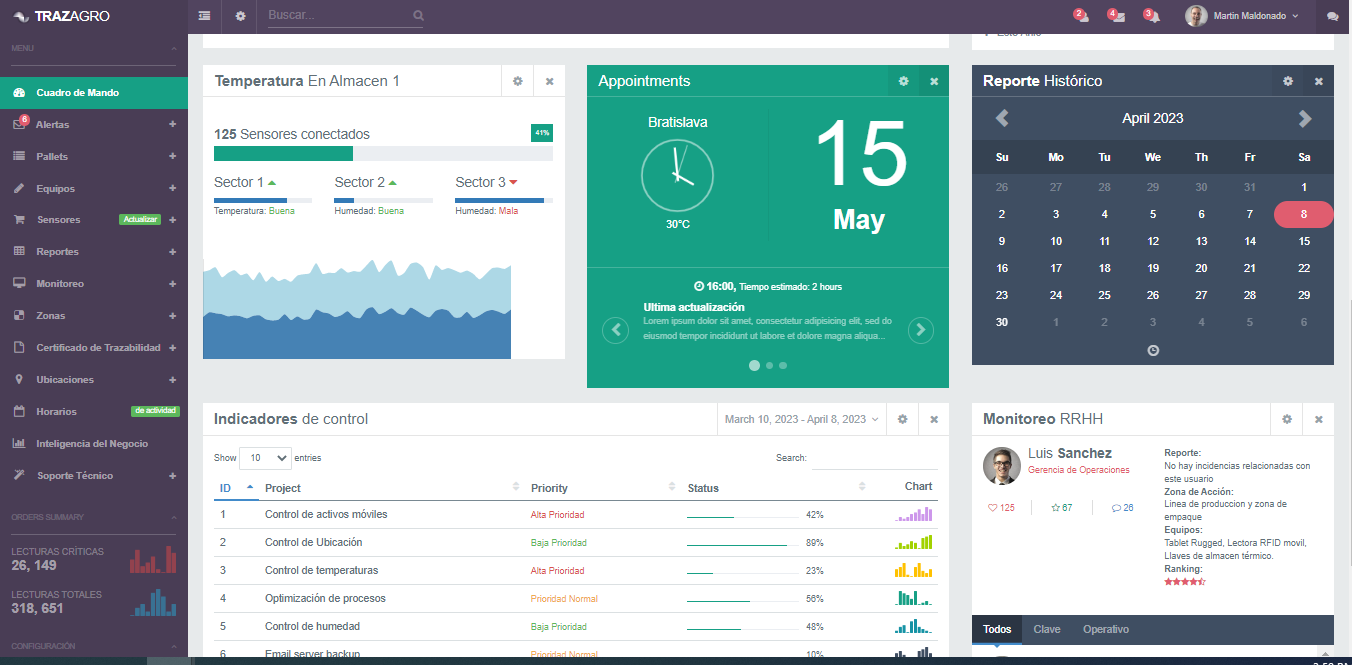Switch to the Clave tab

[1047, 629]
